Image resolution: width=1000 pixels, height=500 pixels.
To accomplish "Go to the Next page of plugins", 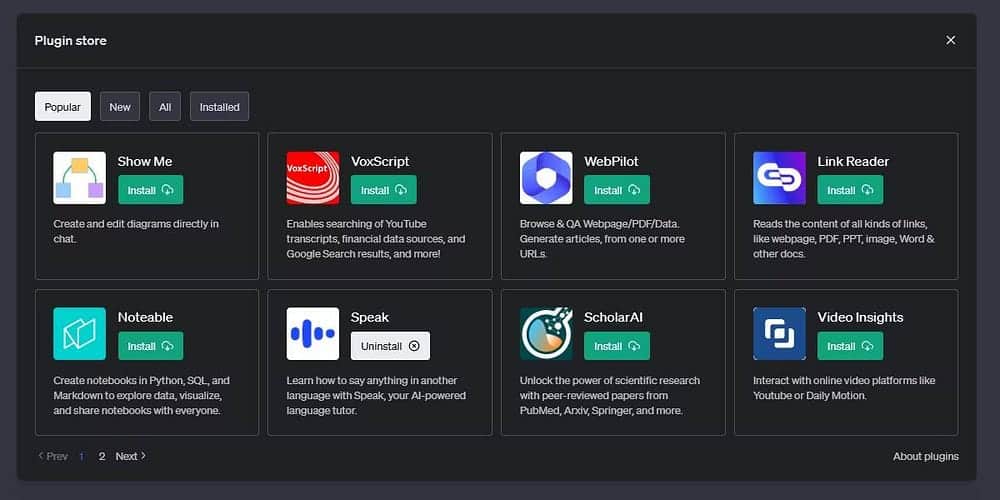I will coord(130,456).
